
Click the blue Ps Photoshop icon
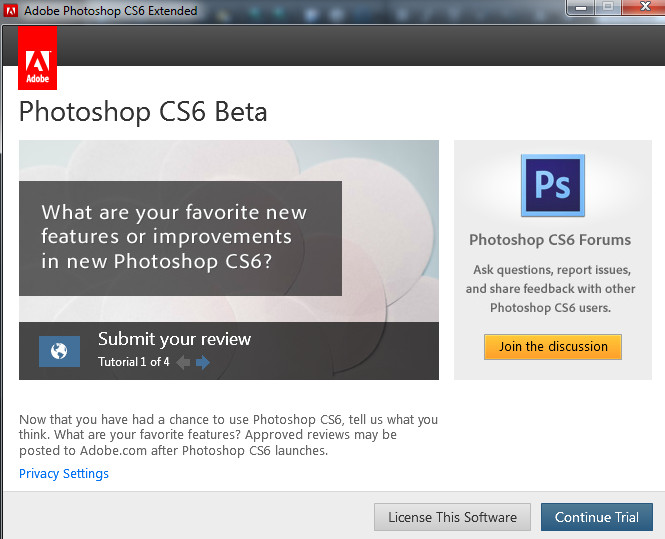pos(552,186)
